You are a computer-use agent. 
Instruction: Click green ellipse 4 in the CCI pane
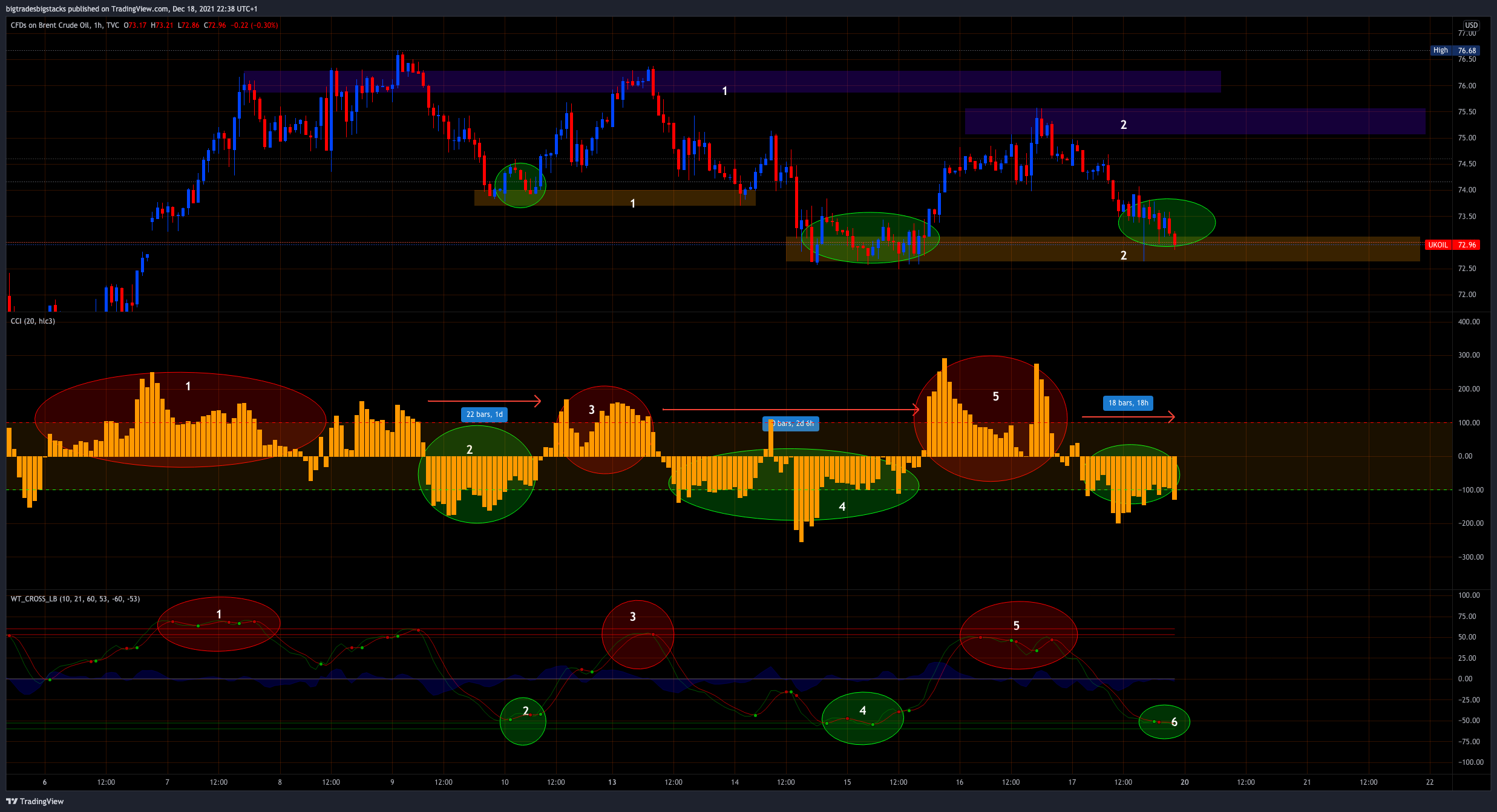[794, 484]
